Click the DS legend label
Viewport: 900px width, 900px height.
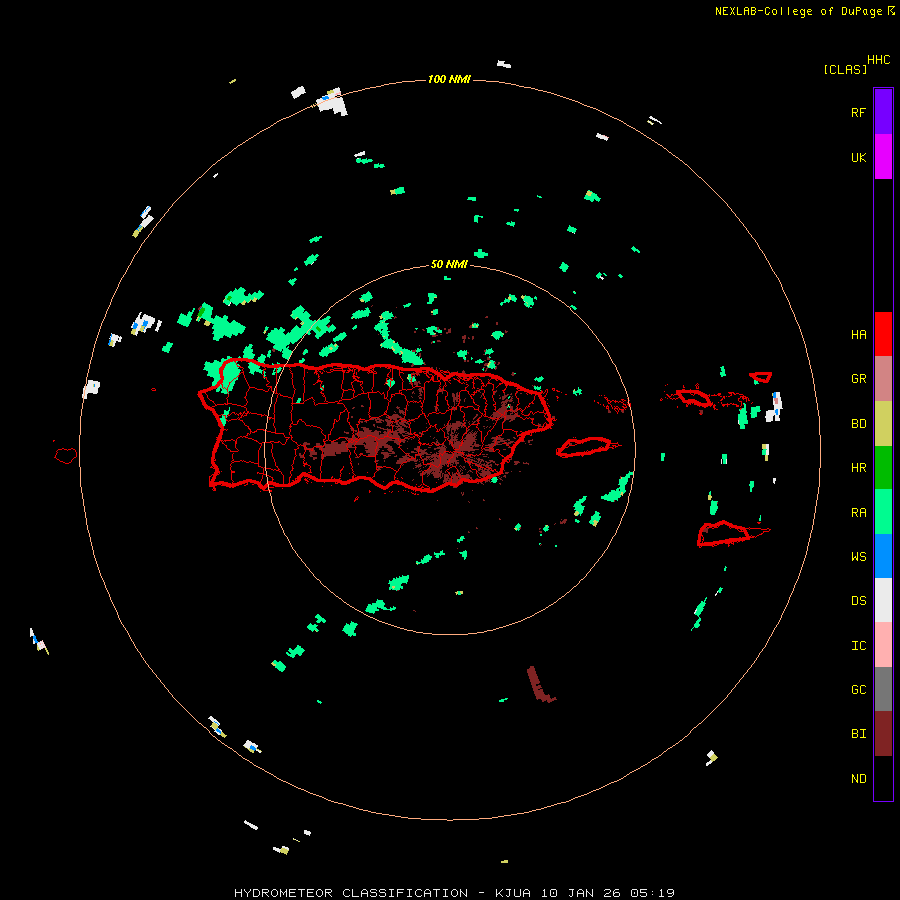click(x=858, y=601)
